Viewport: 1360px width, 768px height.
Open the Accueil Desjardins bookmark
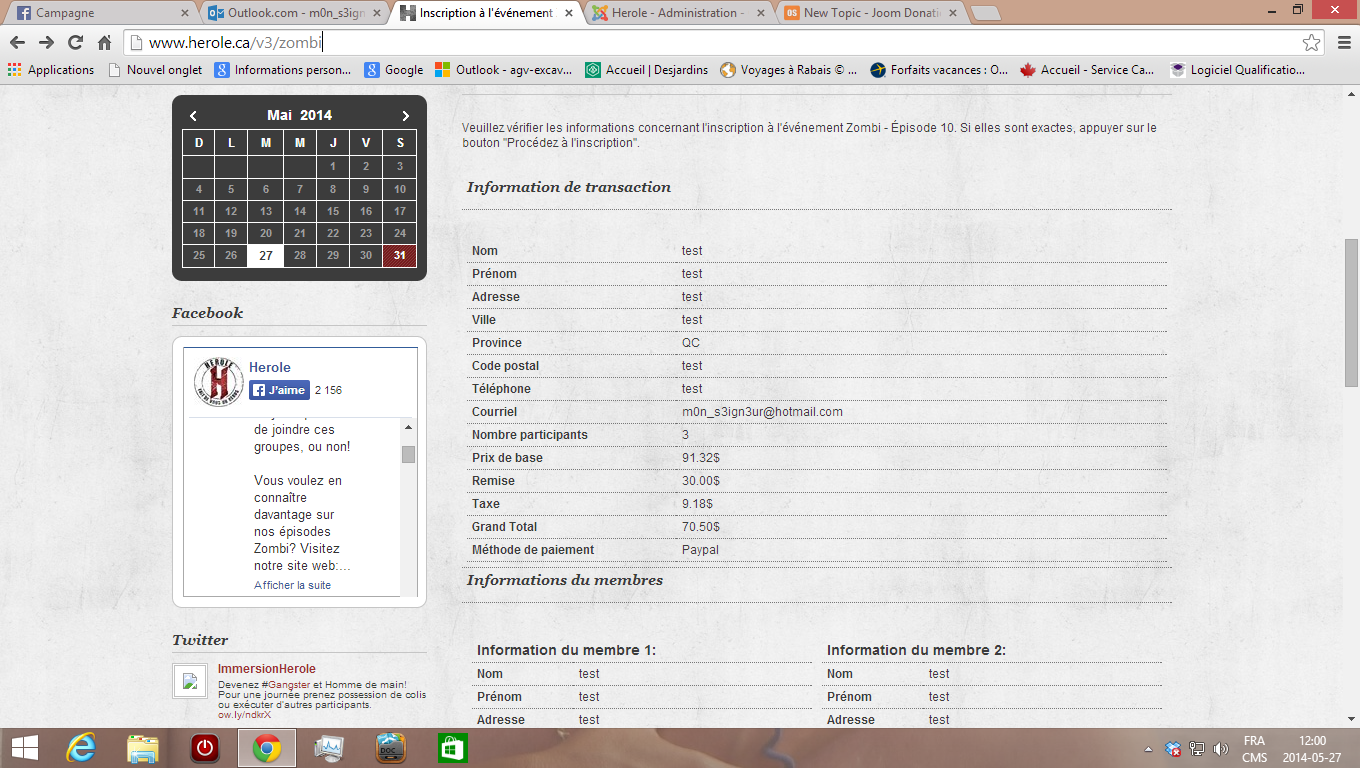tap(648, 70)
